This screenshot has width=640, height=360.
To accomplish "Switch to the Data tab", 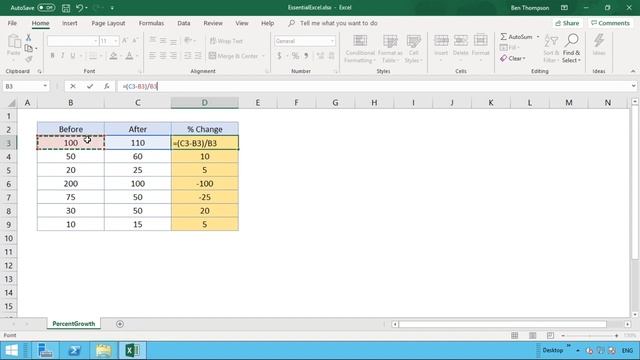I will coord(184,23).
